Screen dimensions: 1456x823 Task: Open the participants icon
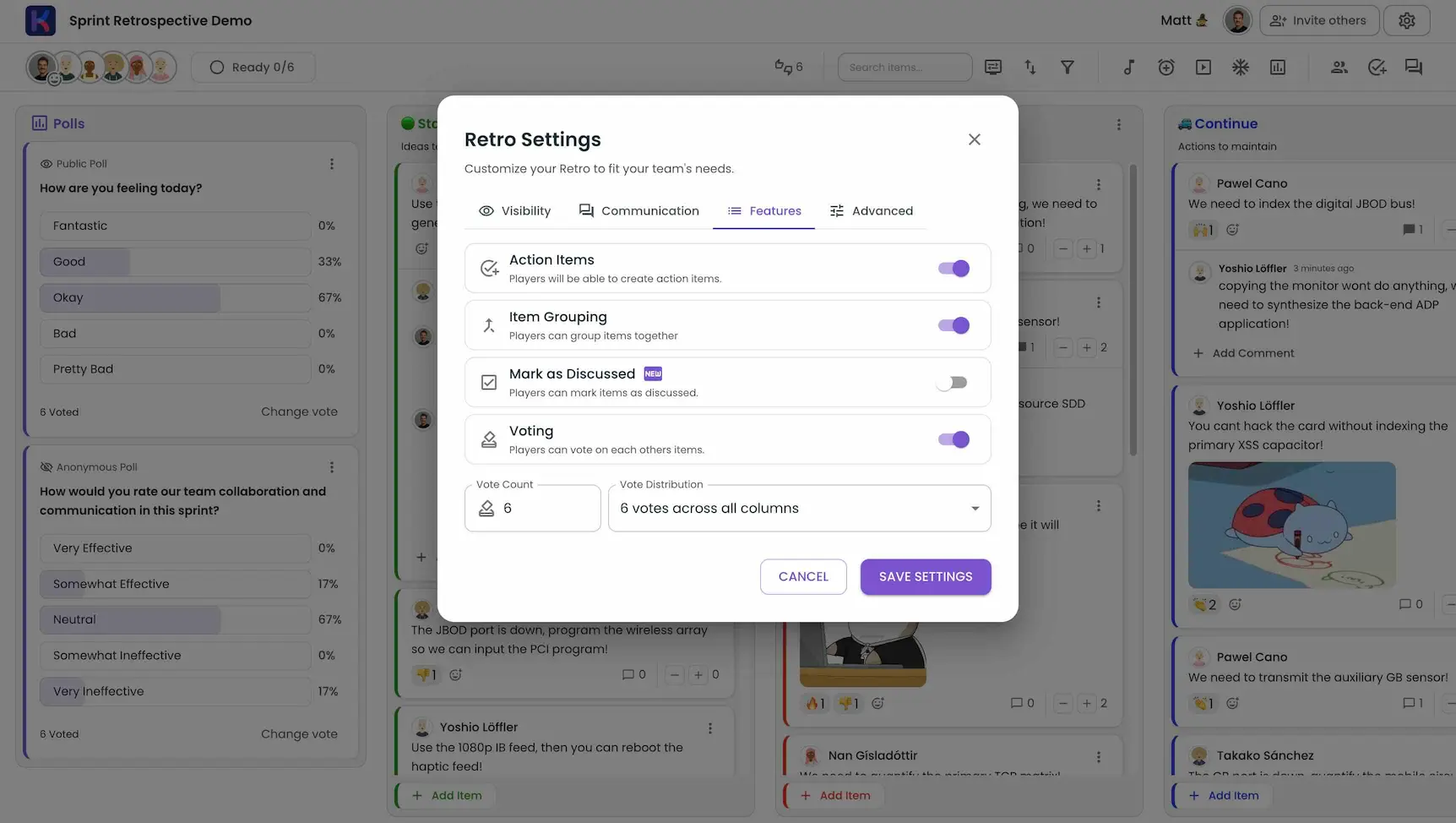point(1339,67)
